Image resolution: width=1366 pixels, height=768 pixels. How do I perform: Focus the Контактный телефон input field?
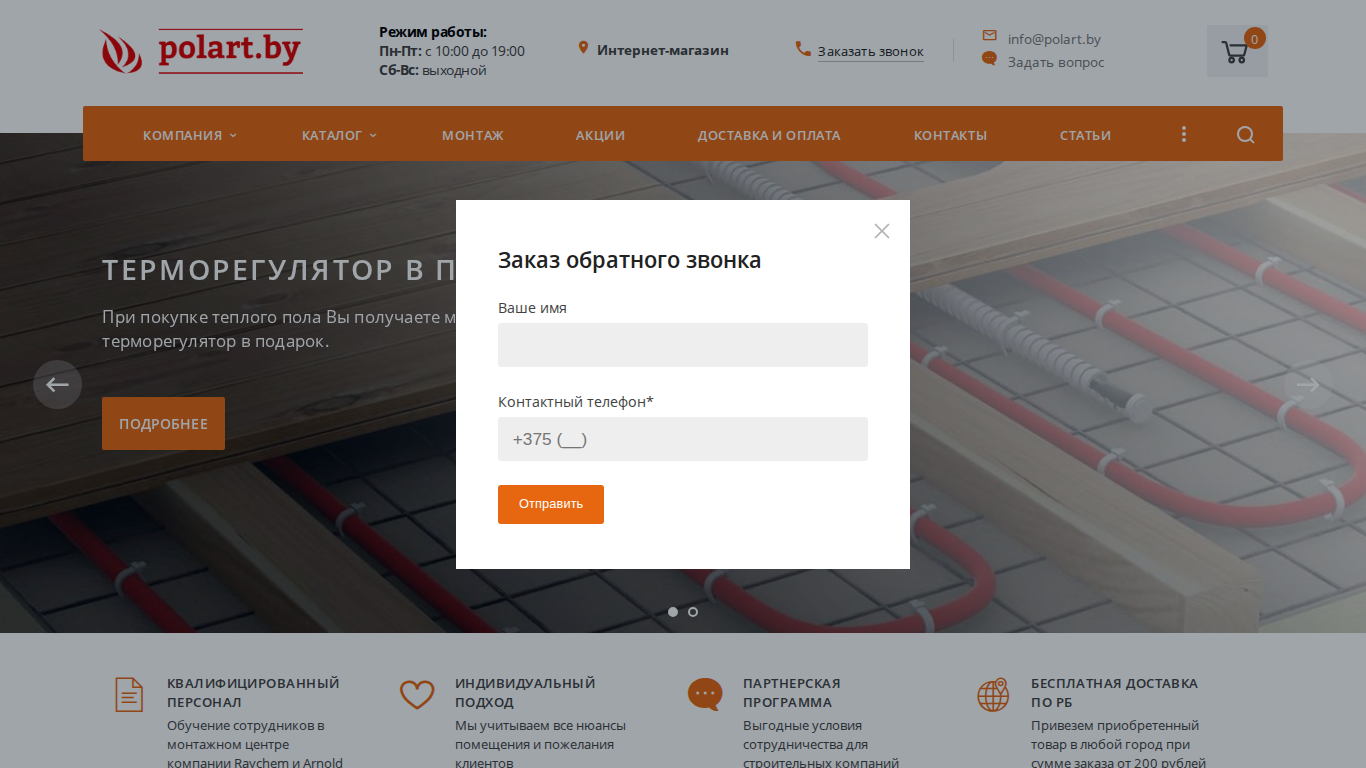[x=683, y=439]
